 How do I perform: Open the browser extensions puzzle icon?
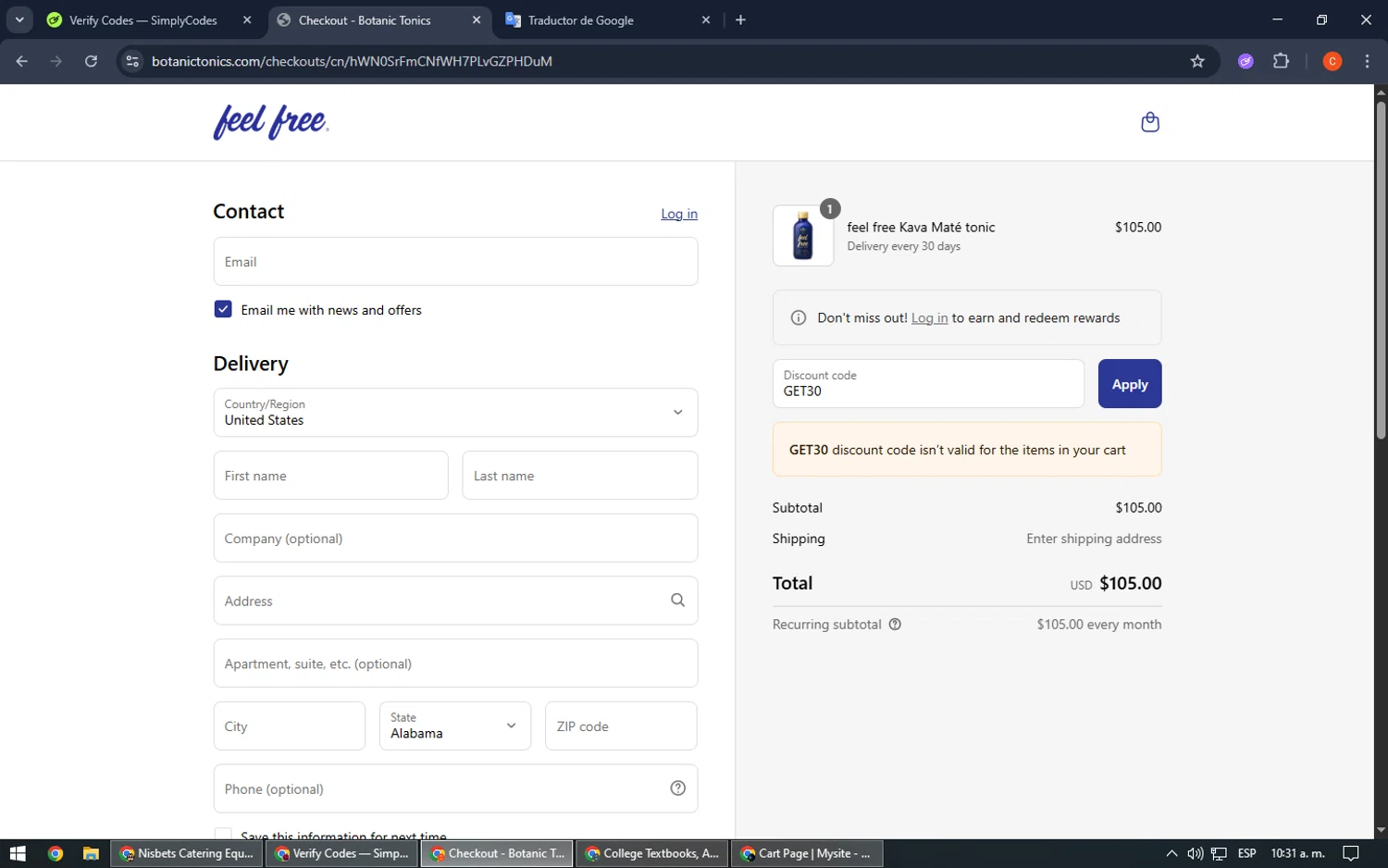click(1281, 61)
